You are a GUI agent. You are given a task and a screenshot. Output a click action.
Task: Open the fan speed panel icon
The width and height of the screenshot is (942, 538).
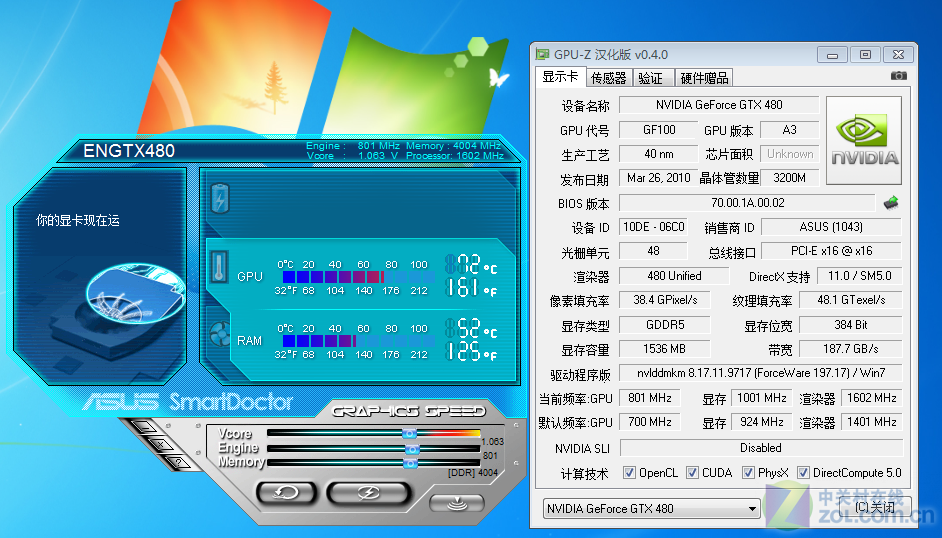[x=220, y=334]
